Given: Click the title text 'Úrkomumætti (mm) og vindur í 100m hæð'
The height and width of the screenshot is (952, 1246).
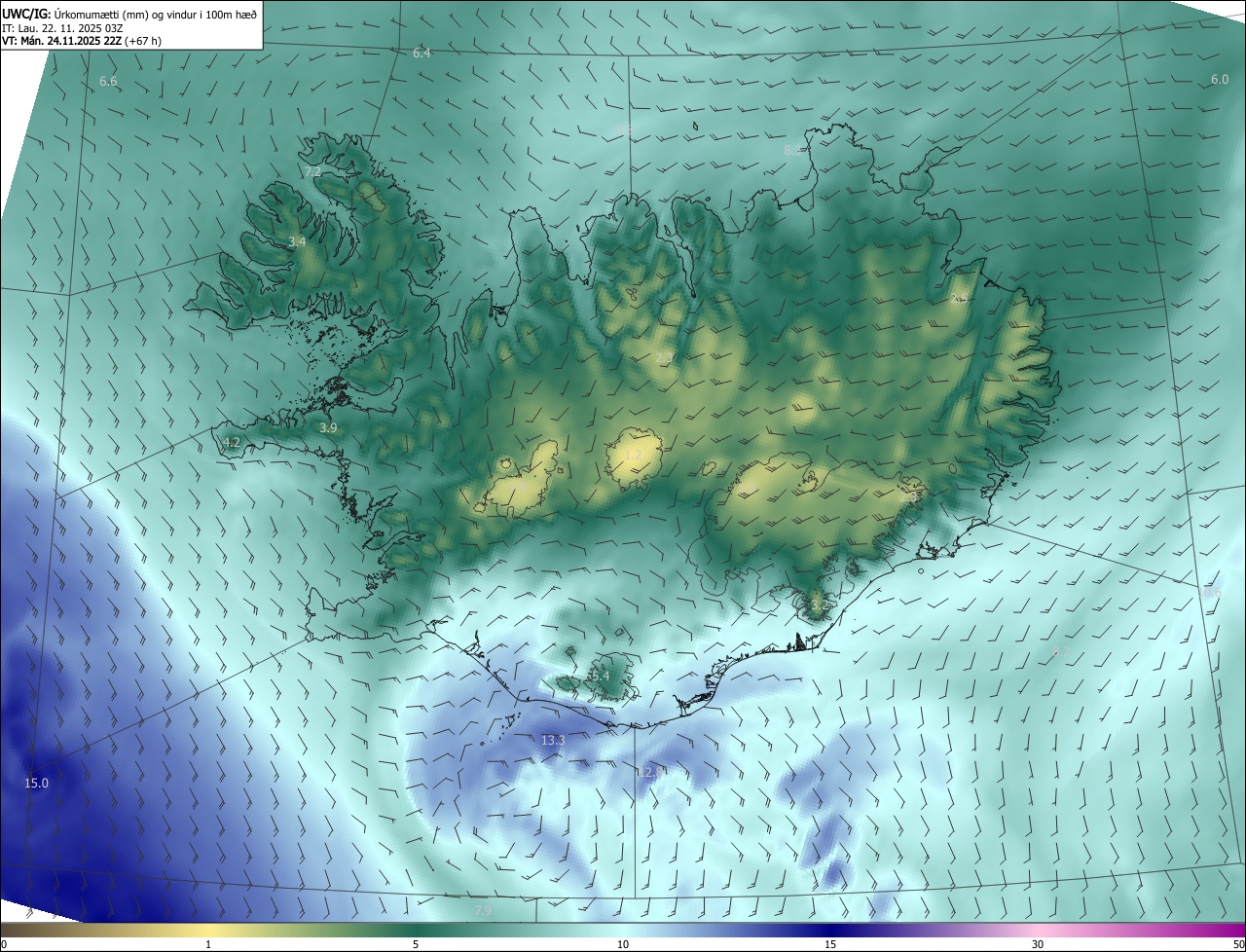Looking at the screenshot, I should 155,13.
